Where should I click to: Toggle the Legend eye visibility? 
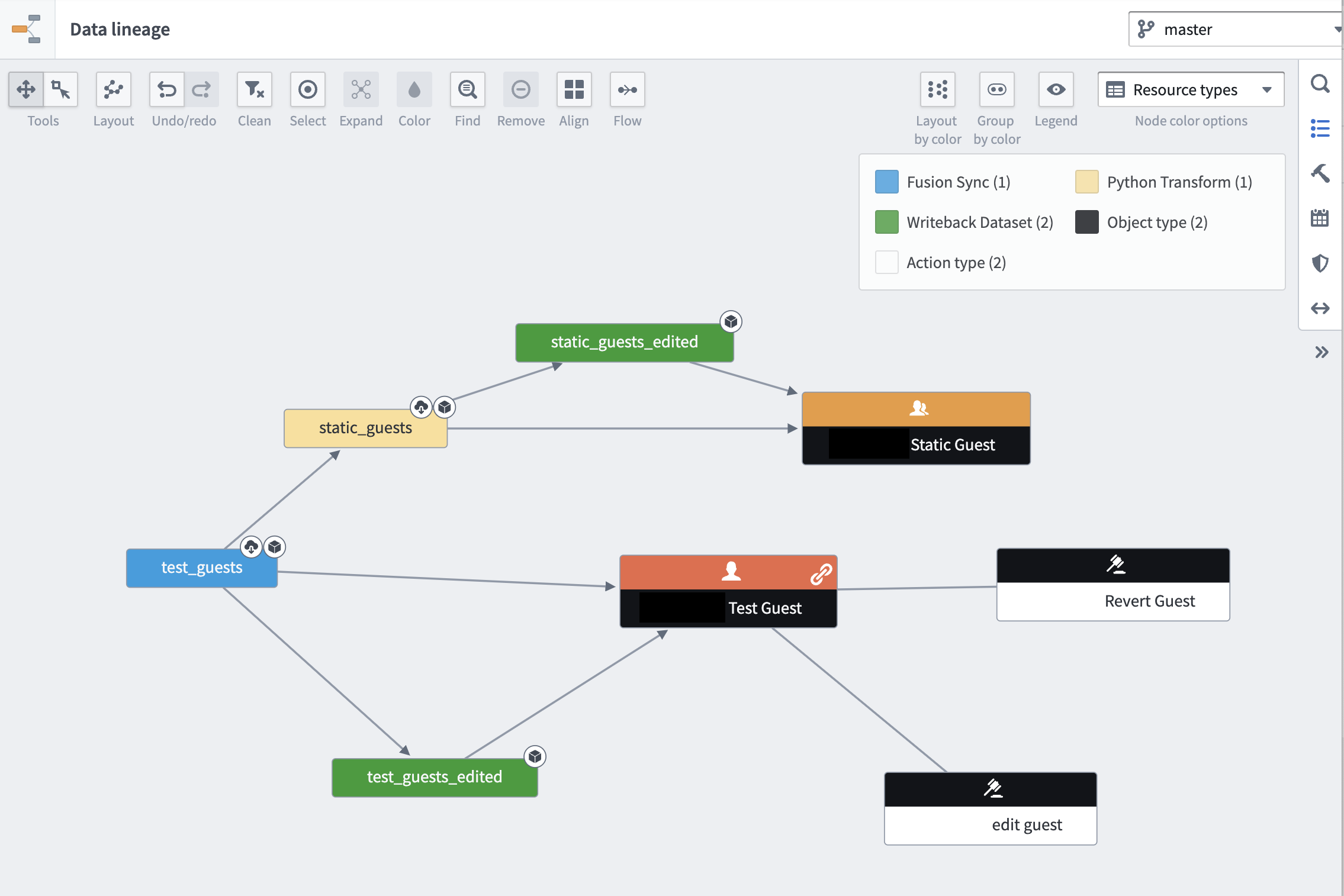pyautogui.click(x=1056, y=90)
